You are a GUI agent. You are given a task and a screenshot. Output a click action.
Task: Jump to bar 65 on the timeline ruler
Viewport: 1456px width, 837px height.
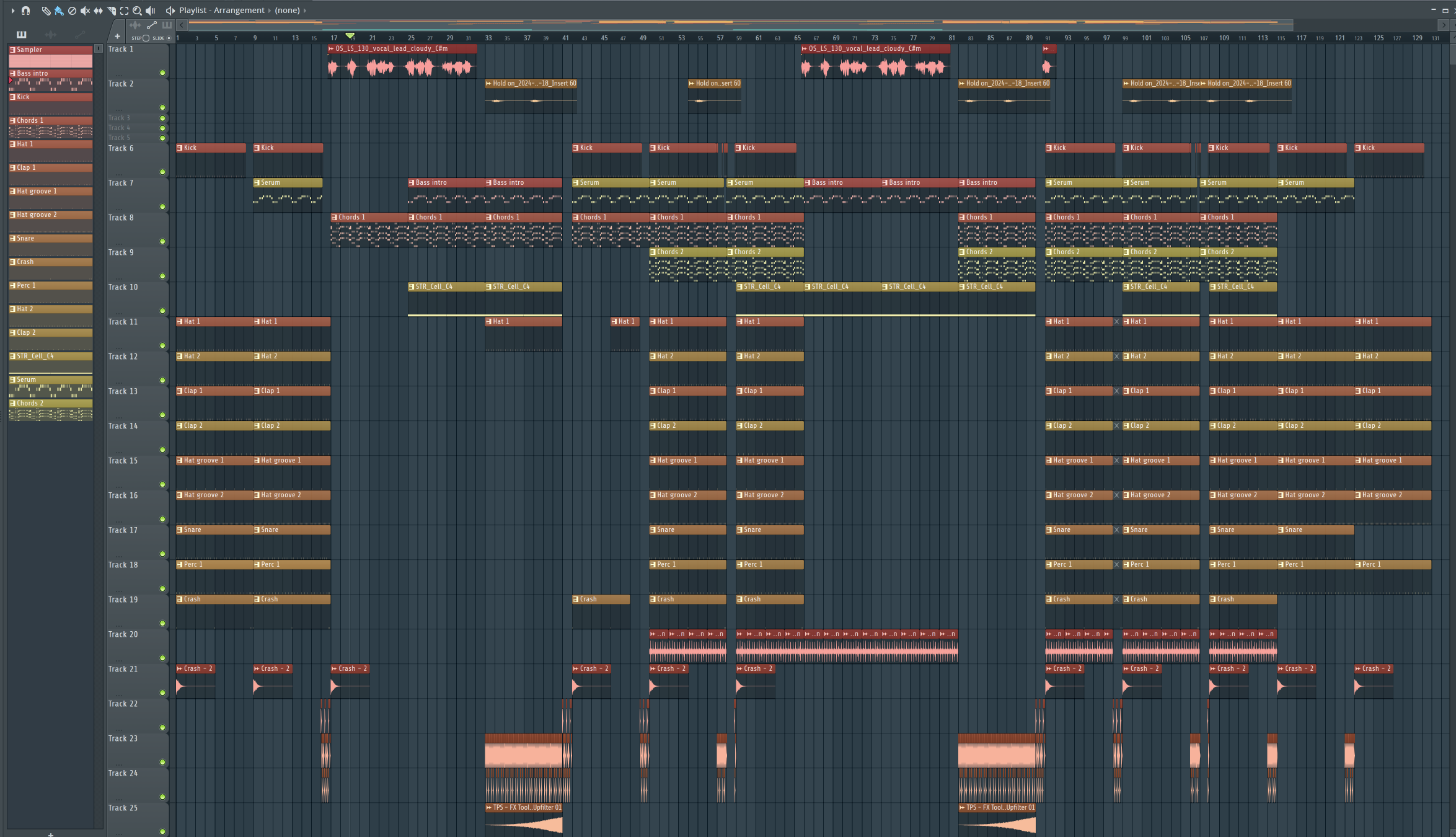[x=797, y=38]
